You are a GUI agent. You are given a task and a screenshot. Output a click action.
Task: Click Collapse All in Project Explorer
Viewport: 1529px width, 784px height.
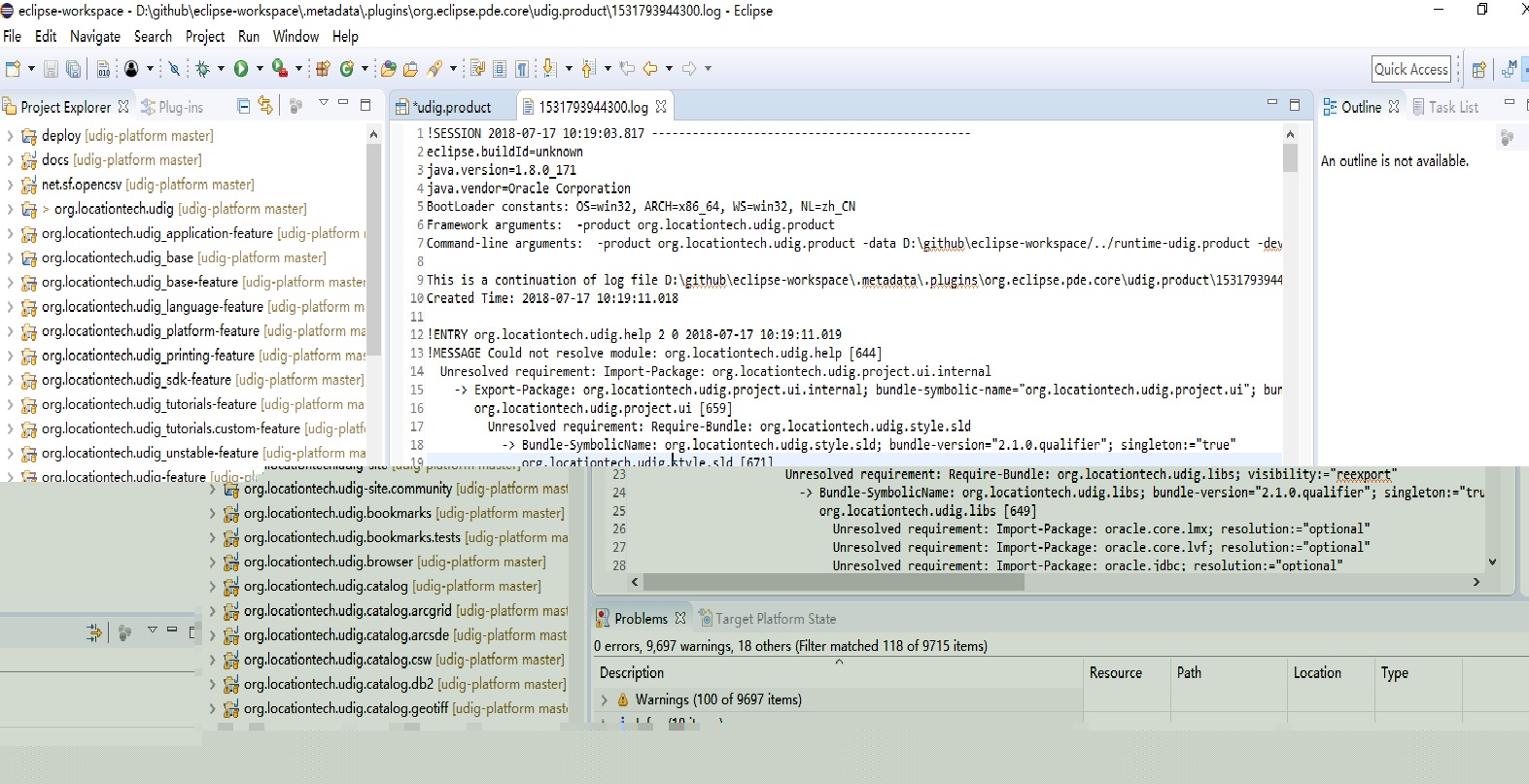click(x=244, y=106)
